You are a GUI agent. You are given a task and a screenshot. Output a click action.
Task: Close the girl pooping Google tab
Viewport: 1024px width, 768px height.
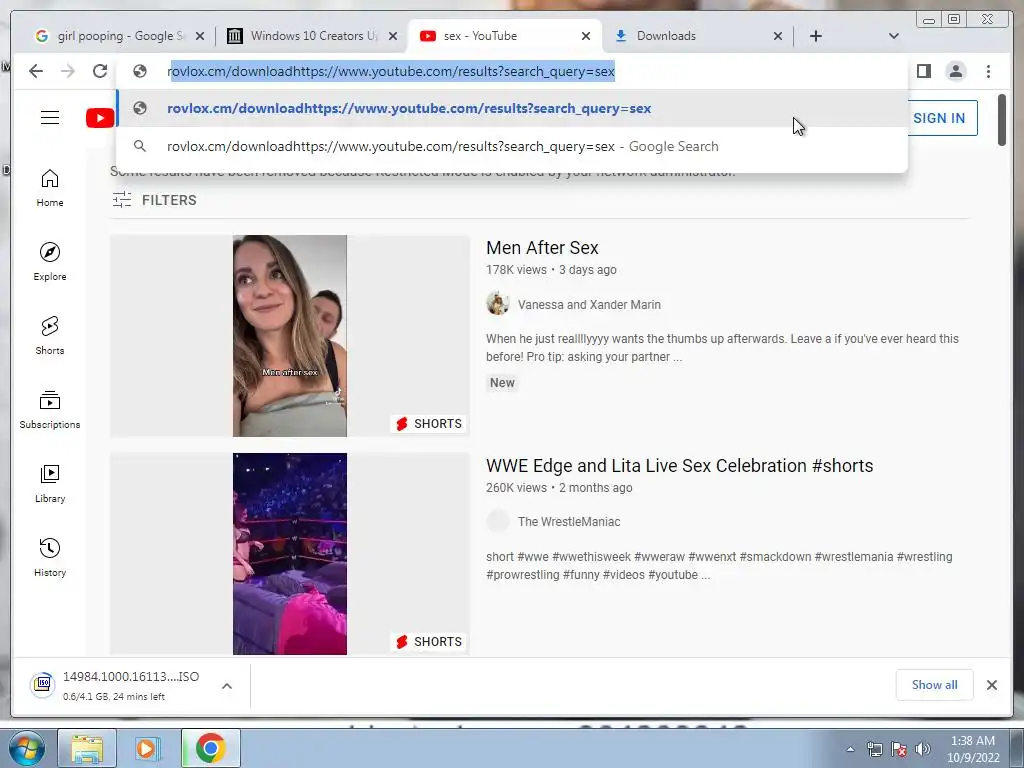point(200,36)
